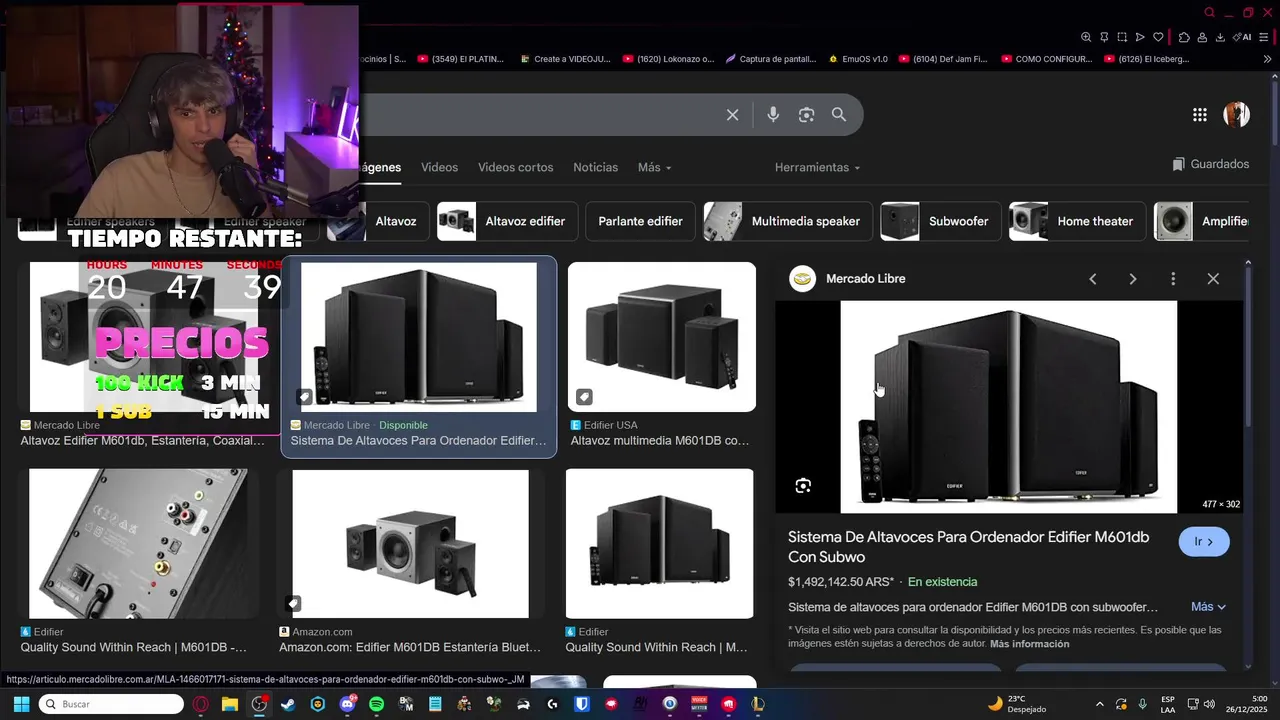Screen dimensions: 1280x720
Task: Click the browser zoom magnifier icon
Action: point(1086,37)
